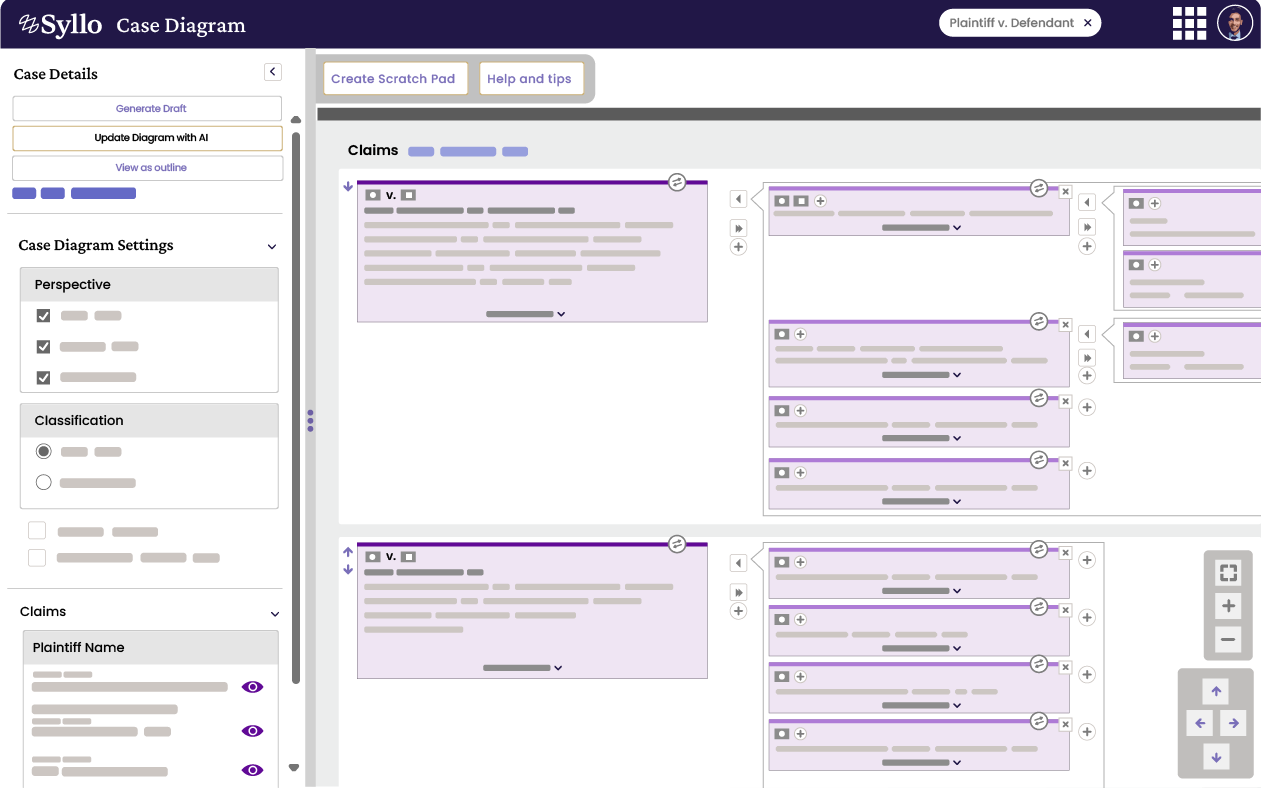Toggle third Perspective checkbox
The height and width of the screenshot is (788, 1261).
click(x=43, y=378)
